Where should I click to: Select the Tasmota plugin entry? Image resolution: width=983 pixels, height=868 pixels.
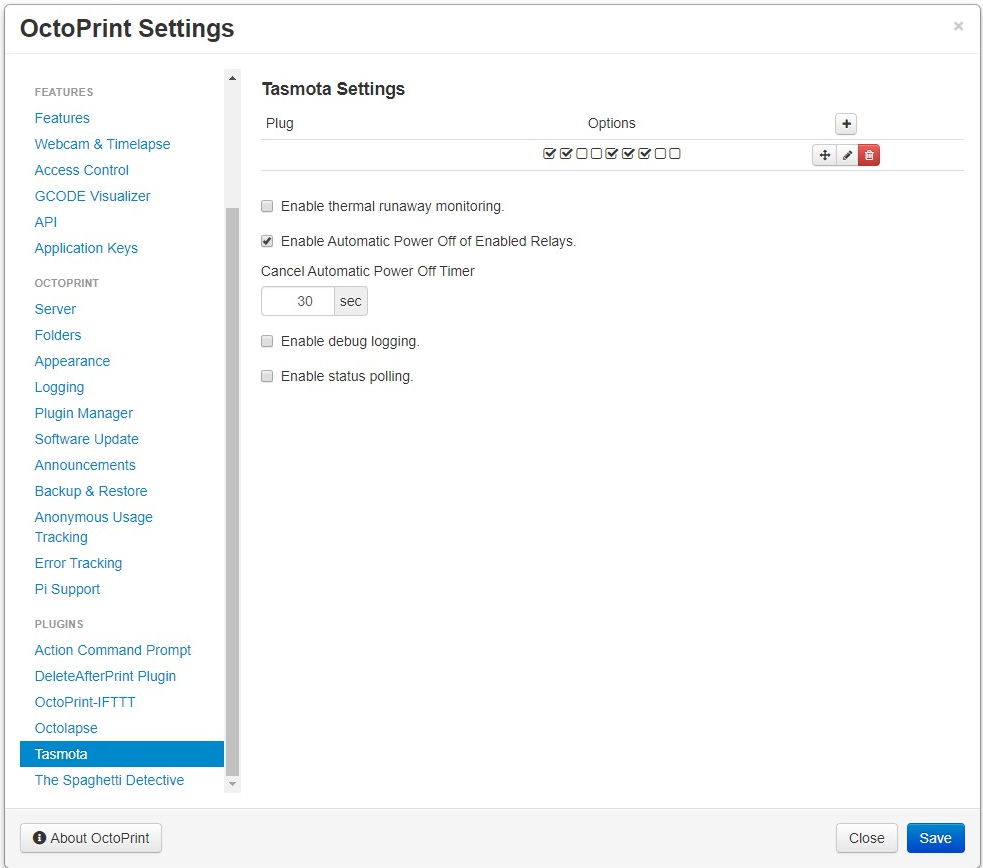click(122, 754)
